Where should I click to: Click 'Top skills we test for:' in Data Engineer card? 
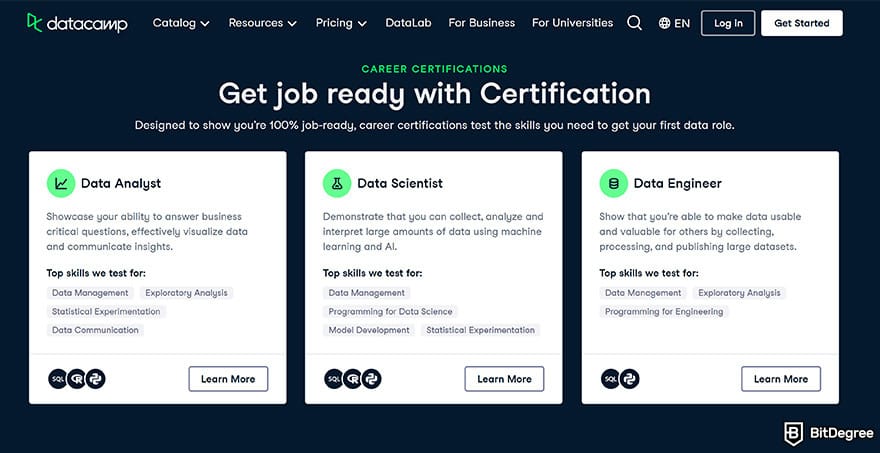point(649,273)
